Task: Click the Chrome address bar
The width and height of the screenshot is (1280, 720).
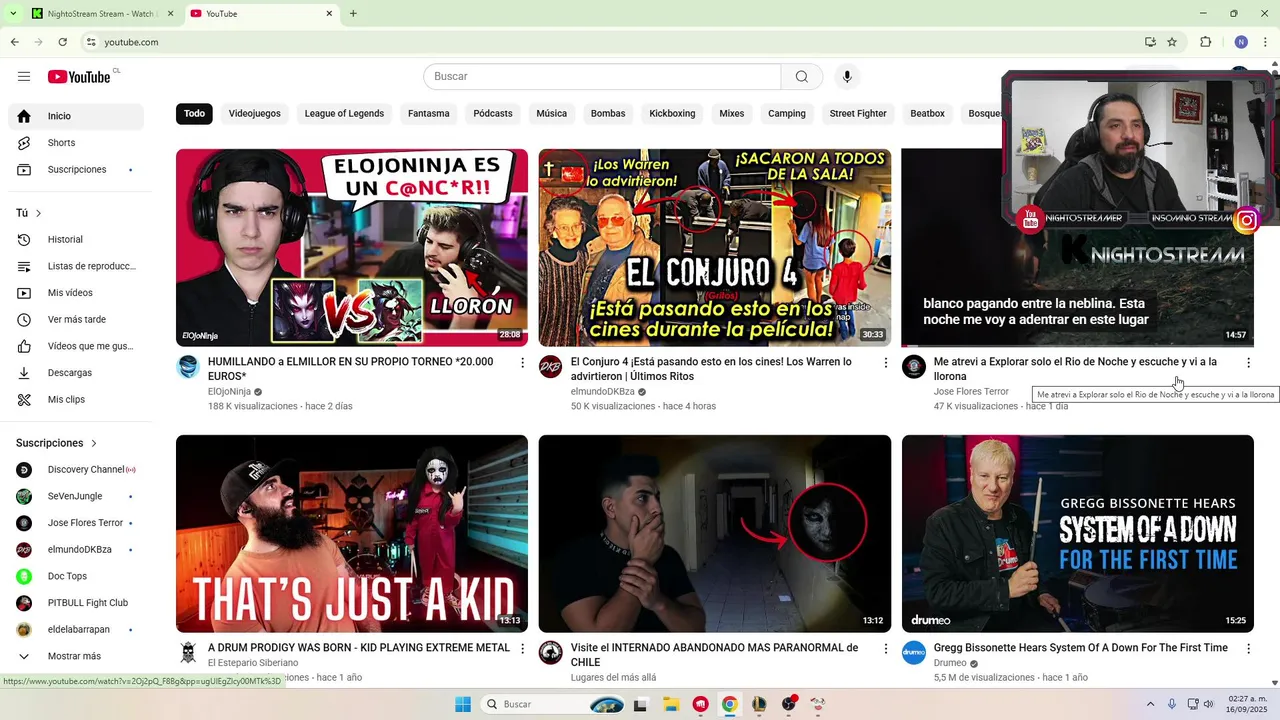Action: pyautogui.click(x=610, y=42)
